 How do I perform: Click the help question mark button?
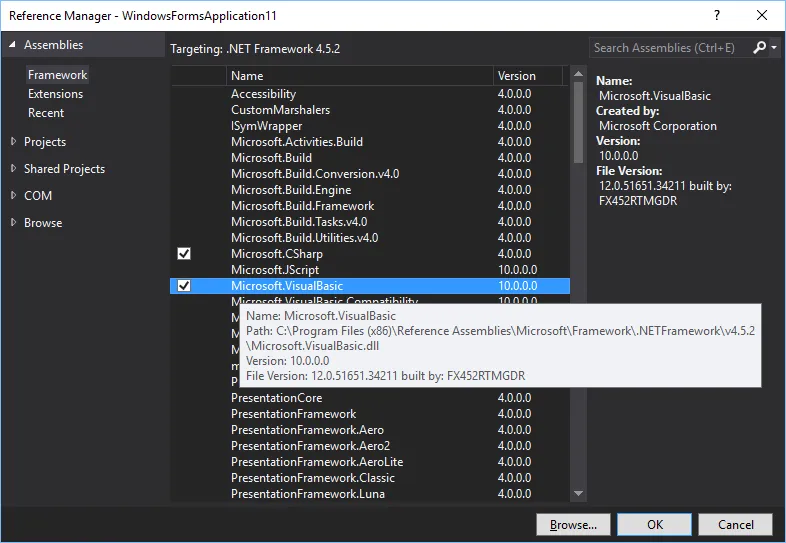[x=717, y=15]
